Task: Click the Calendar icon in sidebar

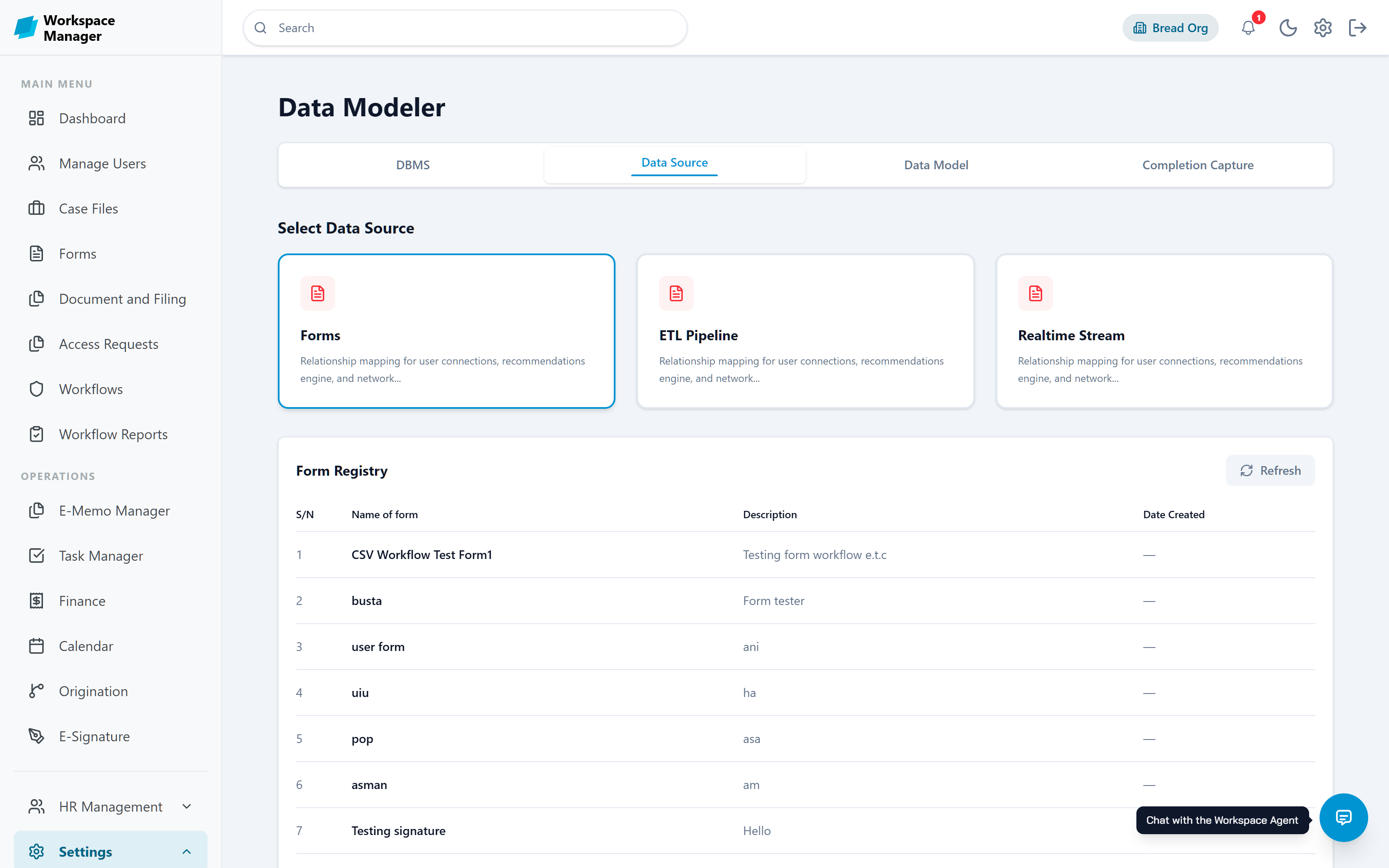Action: point(36,646)
